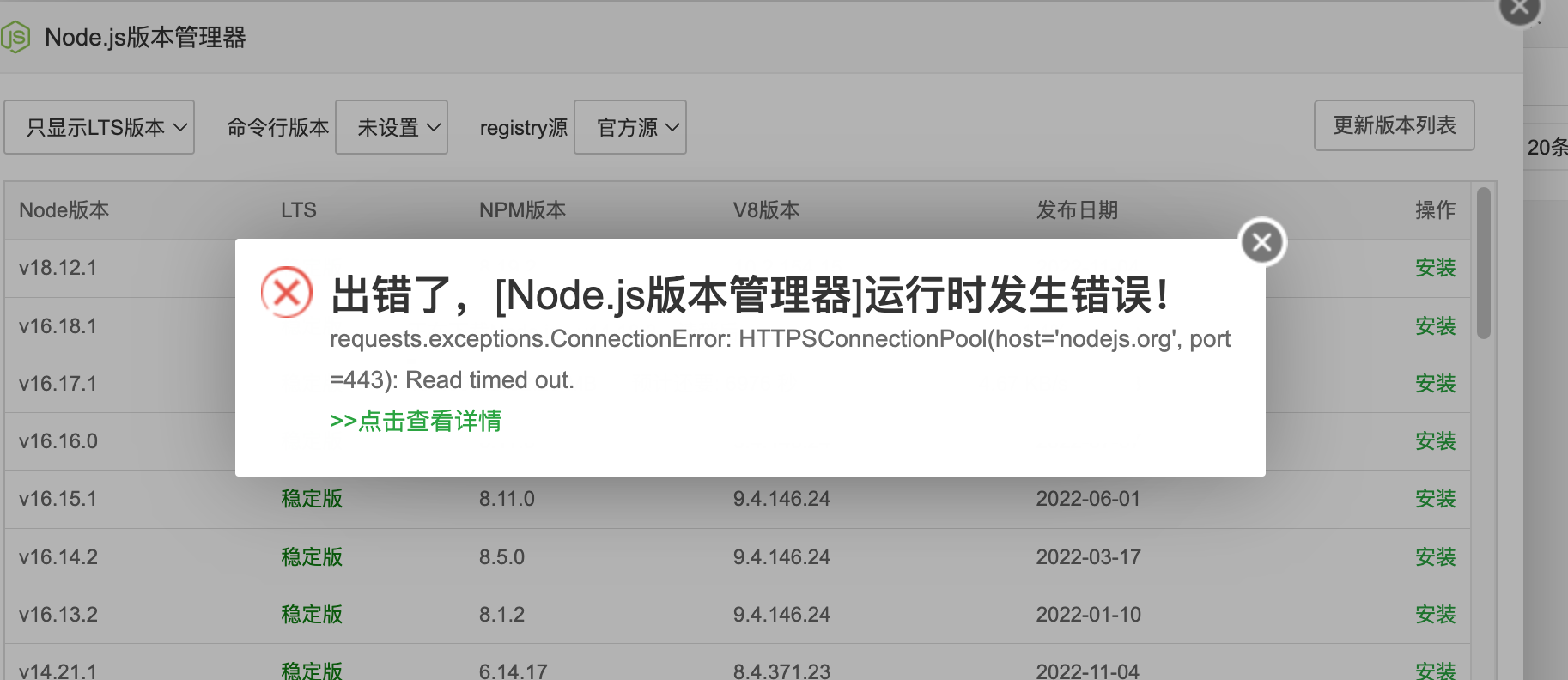
Task: Click '稳定版' label in v16.13.2 row
Action: coord(312,615)
